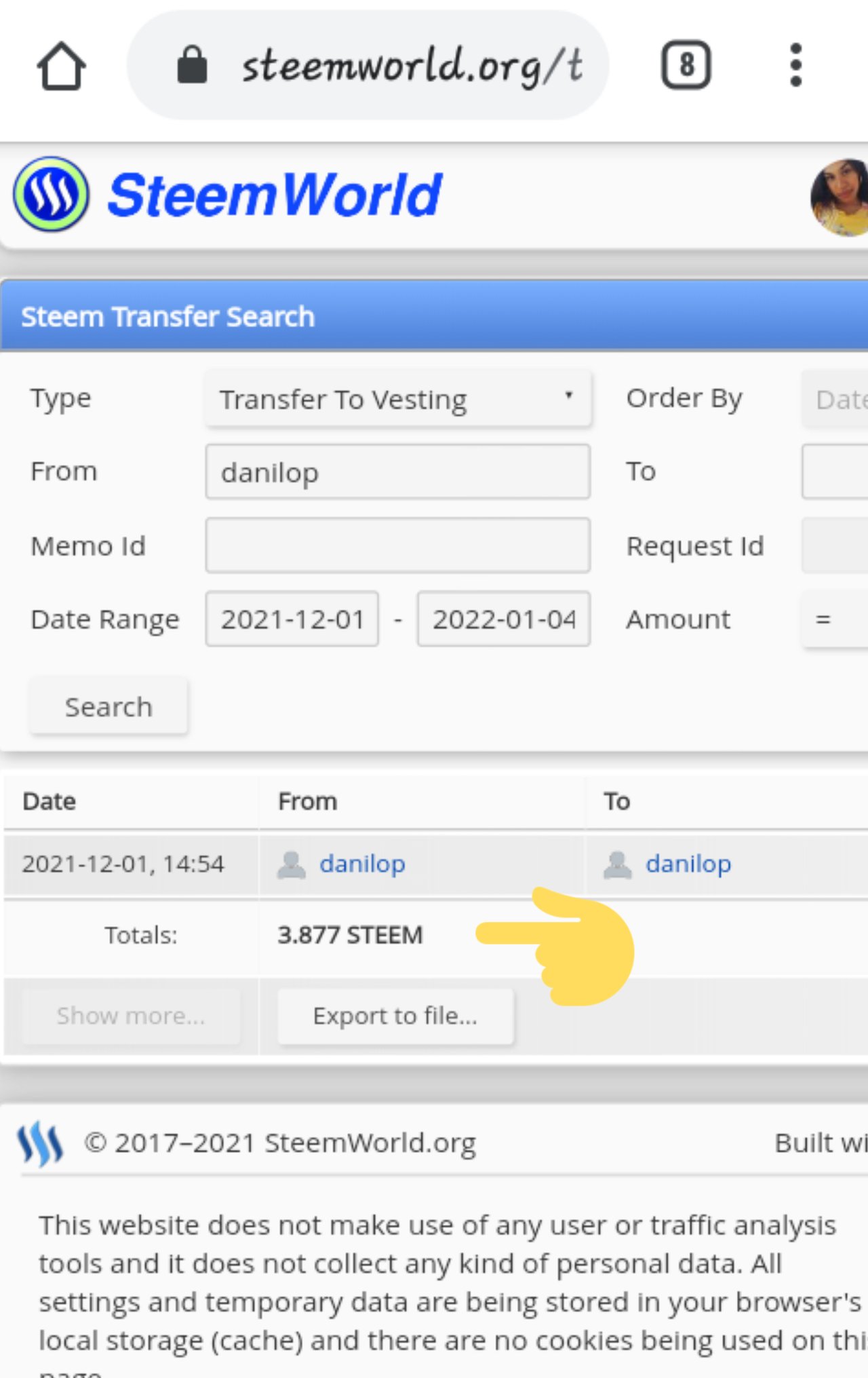Focus the Request Id input field
This screenshot has height=1378, width=868.
click(835, 546)
